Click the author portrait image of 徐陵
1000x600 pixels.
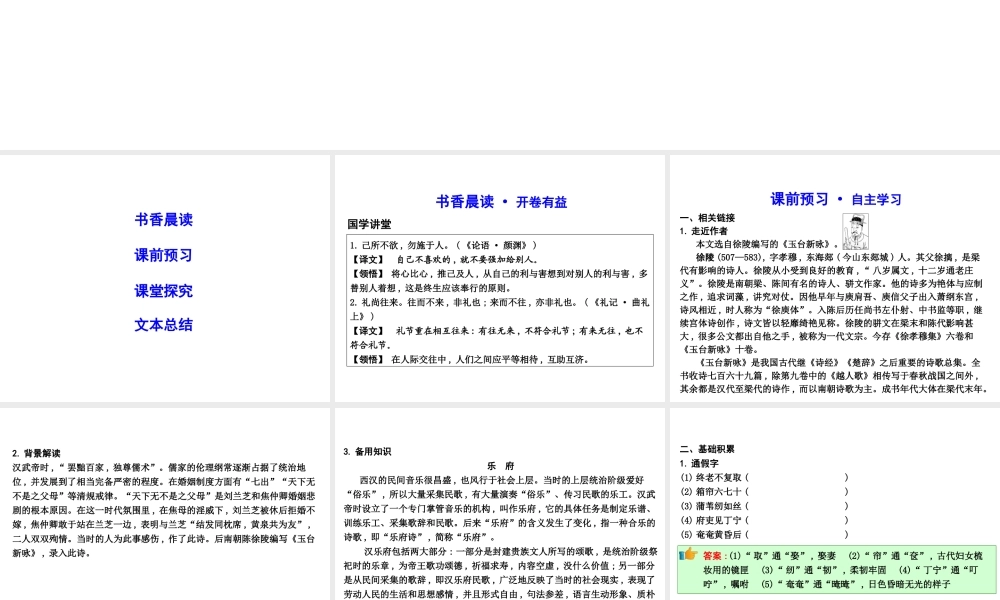point(855,231)
